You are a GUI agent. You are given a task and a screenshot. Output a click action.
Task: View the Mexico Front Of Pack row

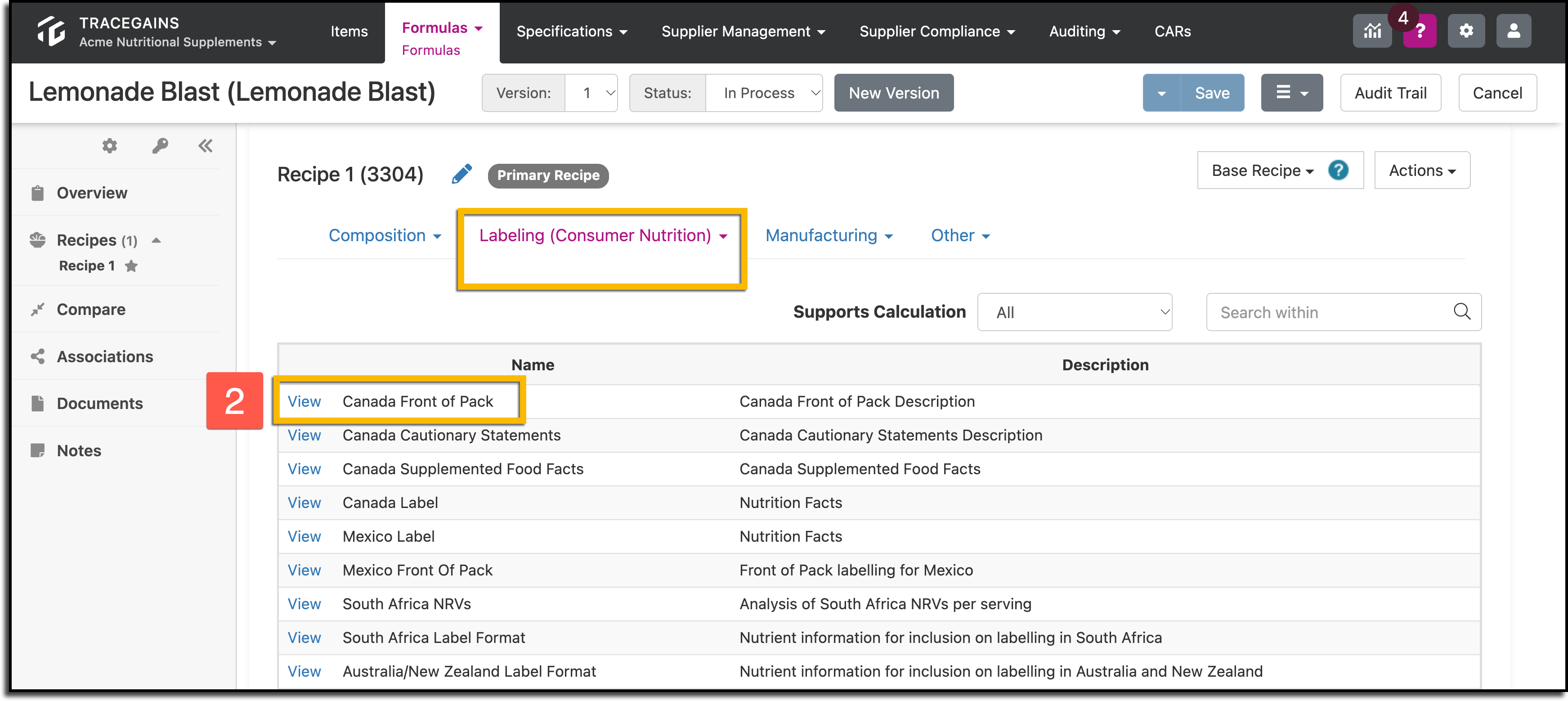click(x=304, y=570)
